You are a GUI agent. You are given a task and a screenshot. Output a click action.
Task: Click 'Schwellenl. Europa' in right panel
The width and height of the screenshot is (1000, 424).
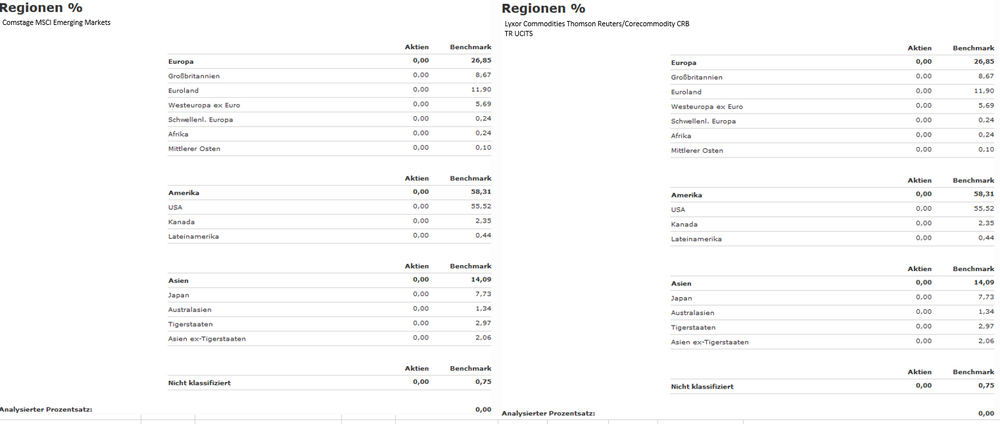[x=703, y=121]
